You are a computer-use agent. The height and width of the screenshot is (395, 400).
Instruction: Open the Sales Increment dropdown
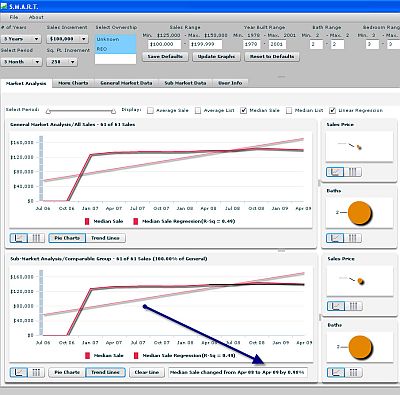click(x=67, y=39)
